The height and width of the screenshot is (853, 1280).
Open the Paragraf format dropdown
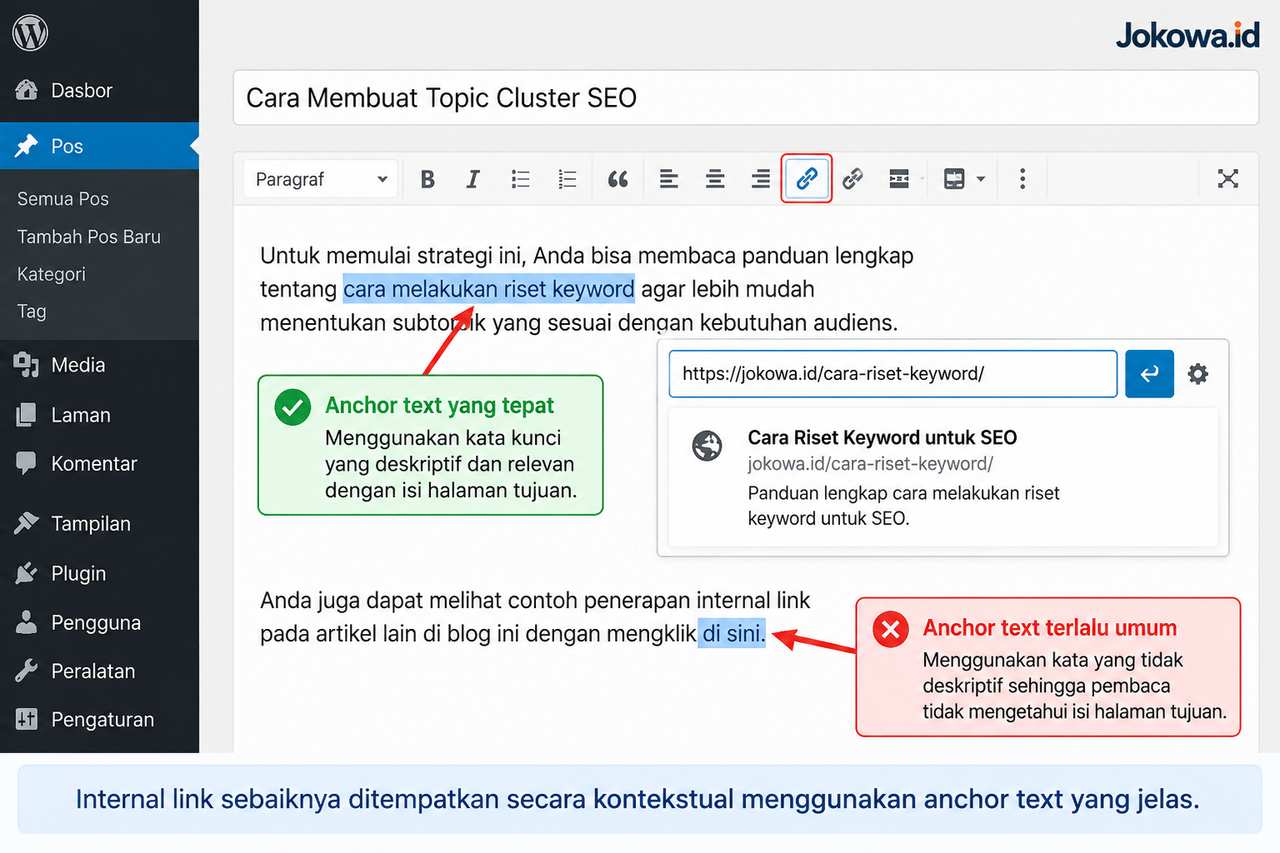320,179
